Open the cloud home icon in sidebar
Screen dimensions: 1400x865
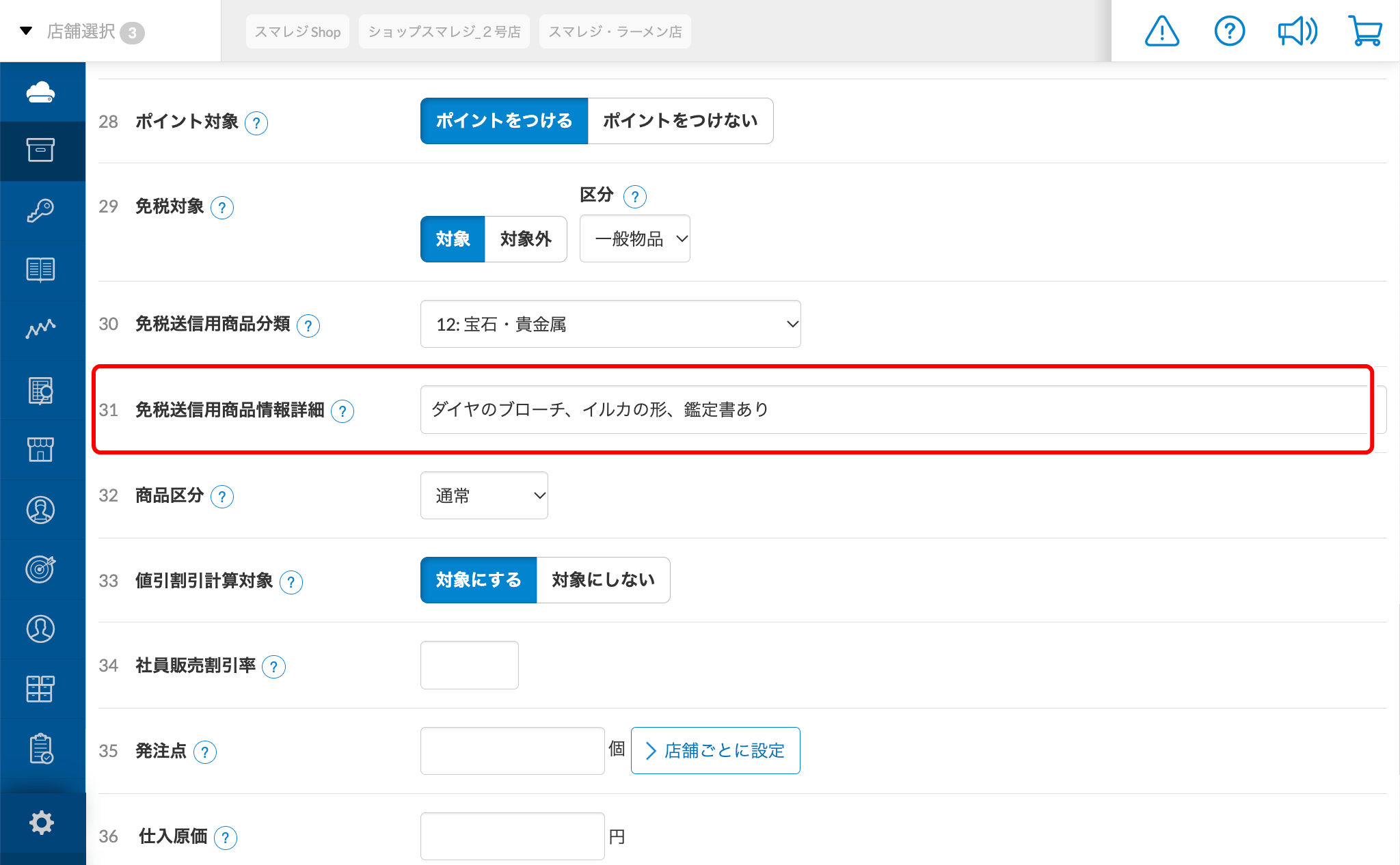click(x=41, y=92)
